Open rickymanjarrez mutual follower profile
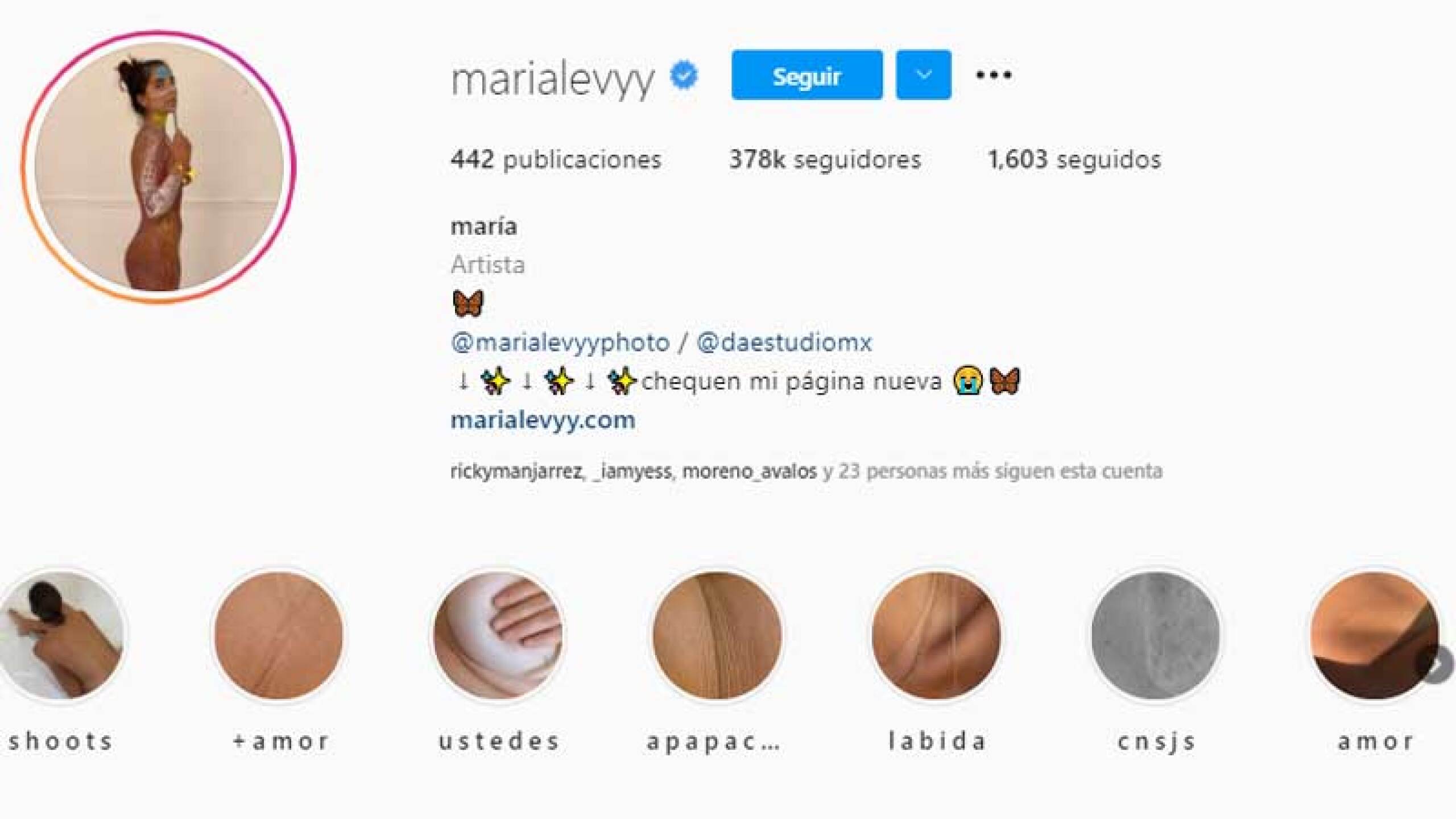This screenshot has width=1456, height=819. tap(516, 471)
